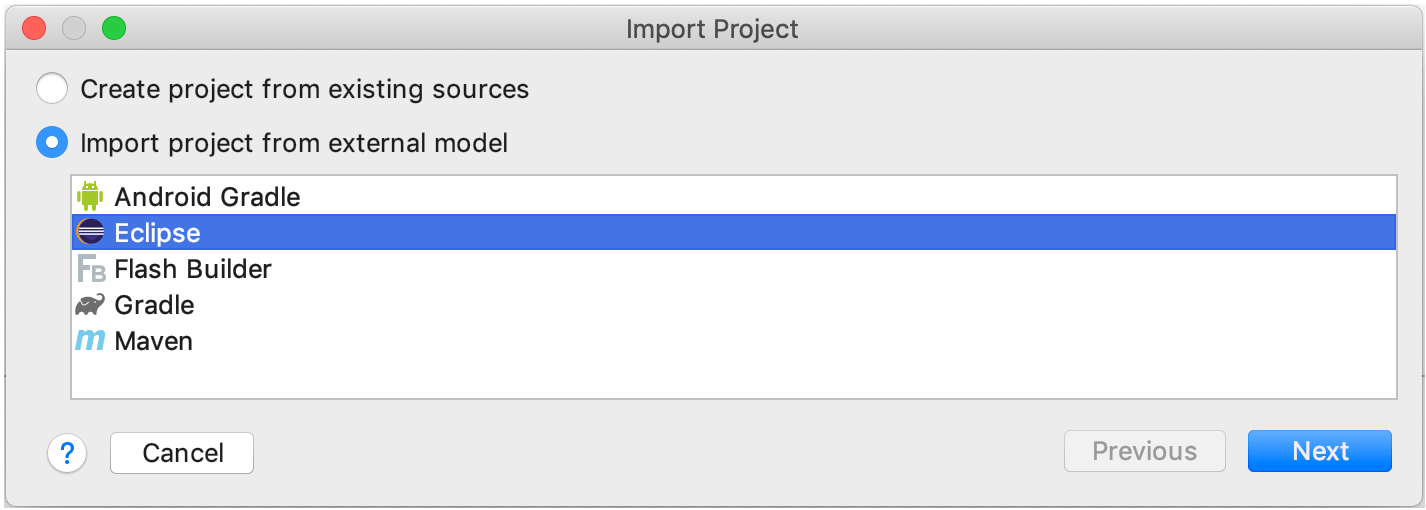Viewport: 1426px width, 510px height.
Task: Choose the Eclipse entry in the list
Action: tap(734, 233)
